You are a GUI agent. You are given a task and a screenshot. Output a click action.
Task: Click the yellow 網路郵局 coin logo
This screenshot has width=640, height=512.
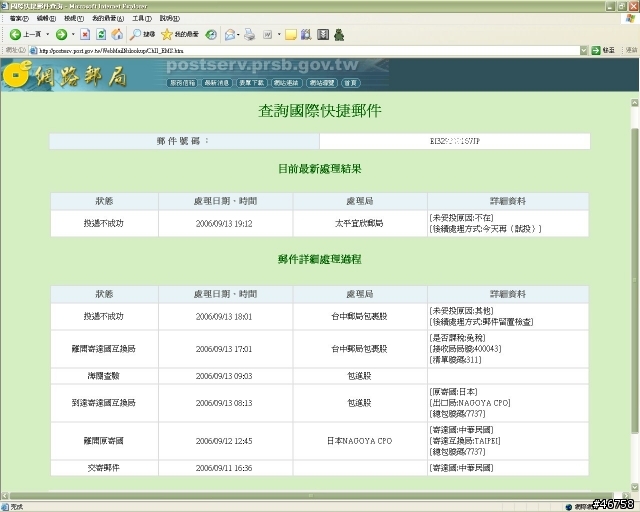[x=16, y=74]
